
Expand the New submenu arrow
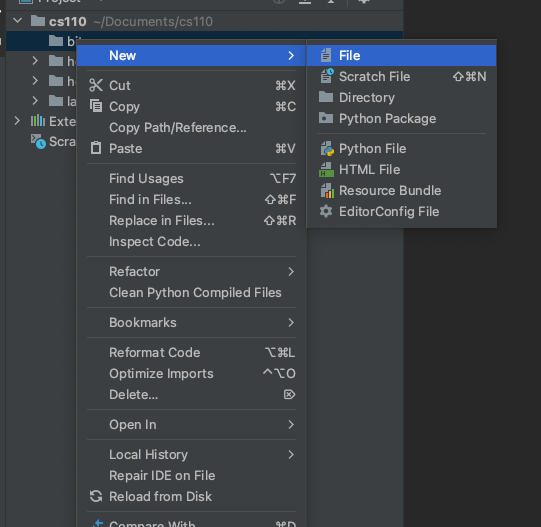[x=291, y=56]
